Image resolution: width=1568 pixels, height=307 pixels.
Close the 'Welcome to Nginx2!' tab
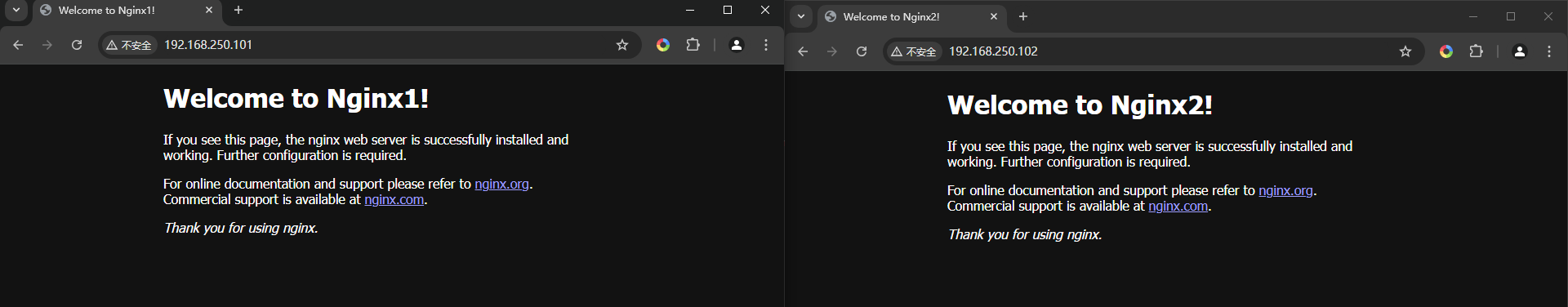[x=994, y=16]
